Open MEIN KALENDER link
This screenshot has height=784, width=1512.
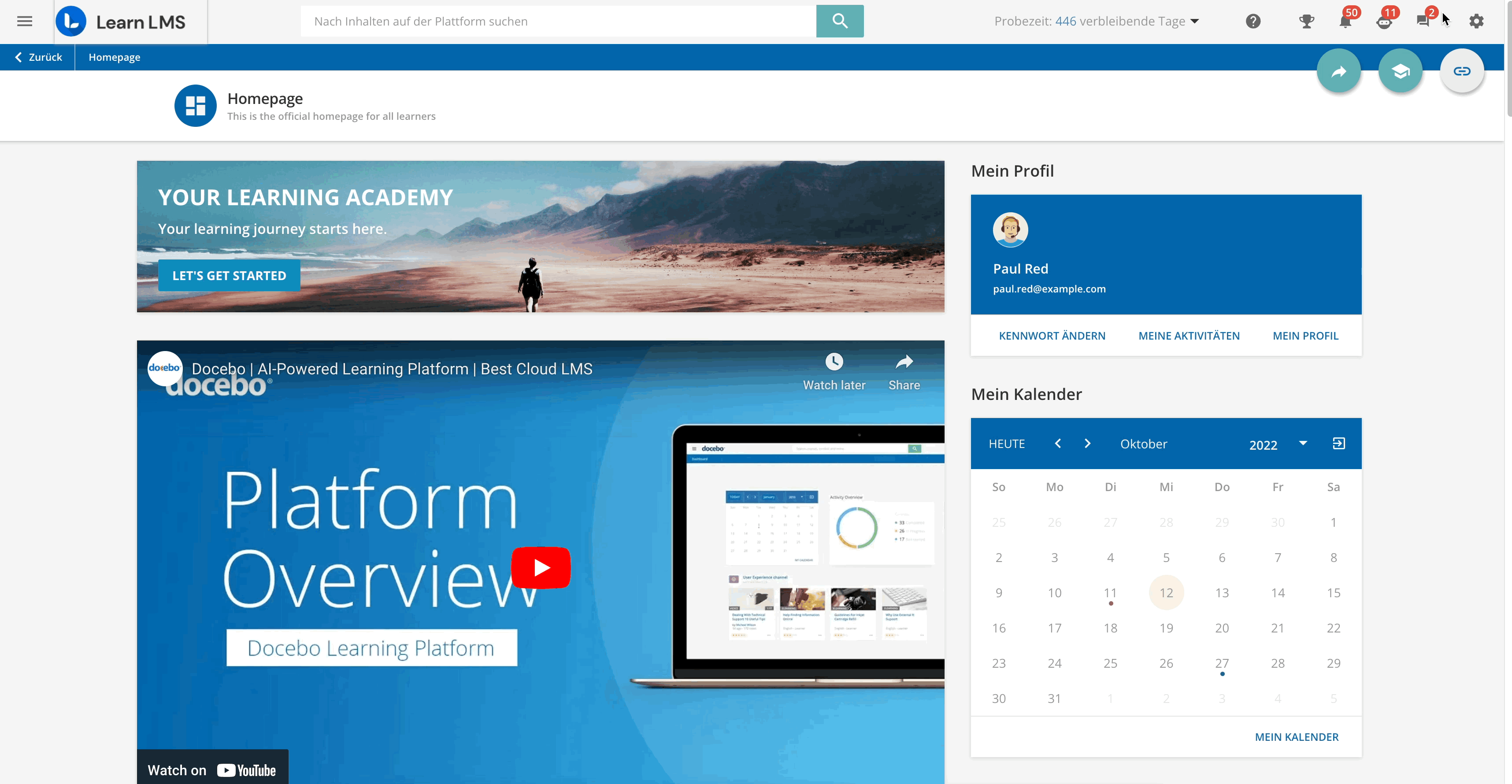point(1296,736)
